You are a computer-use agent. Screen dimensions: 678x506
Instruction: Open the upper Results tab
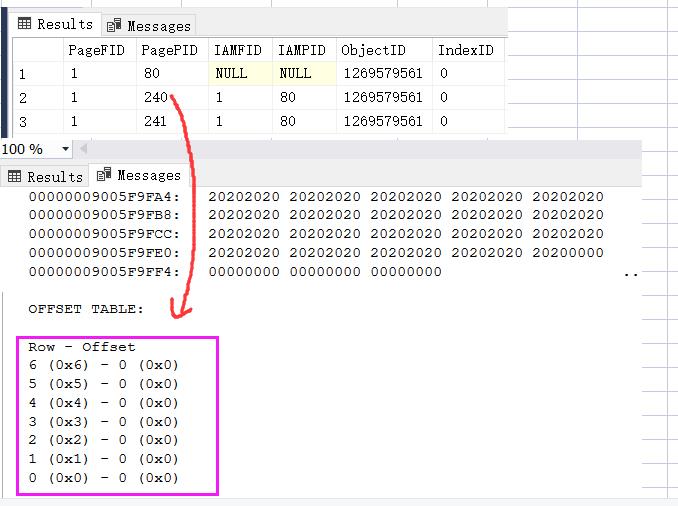(56, 24)
